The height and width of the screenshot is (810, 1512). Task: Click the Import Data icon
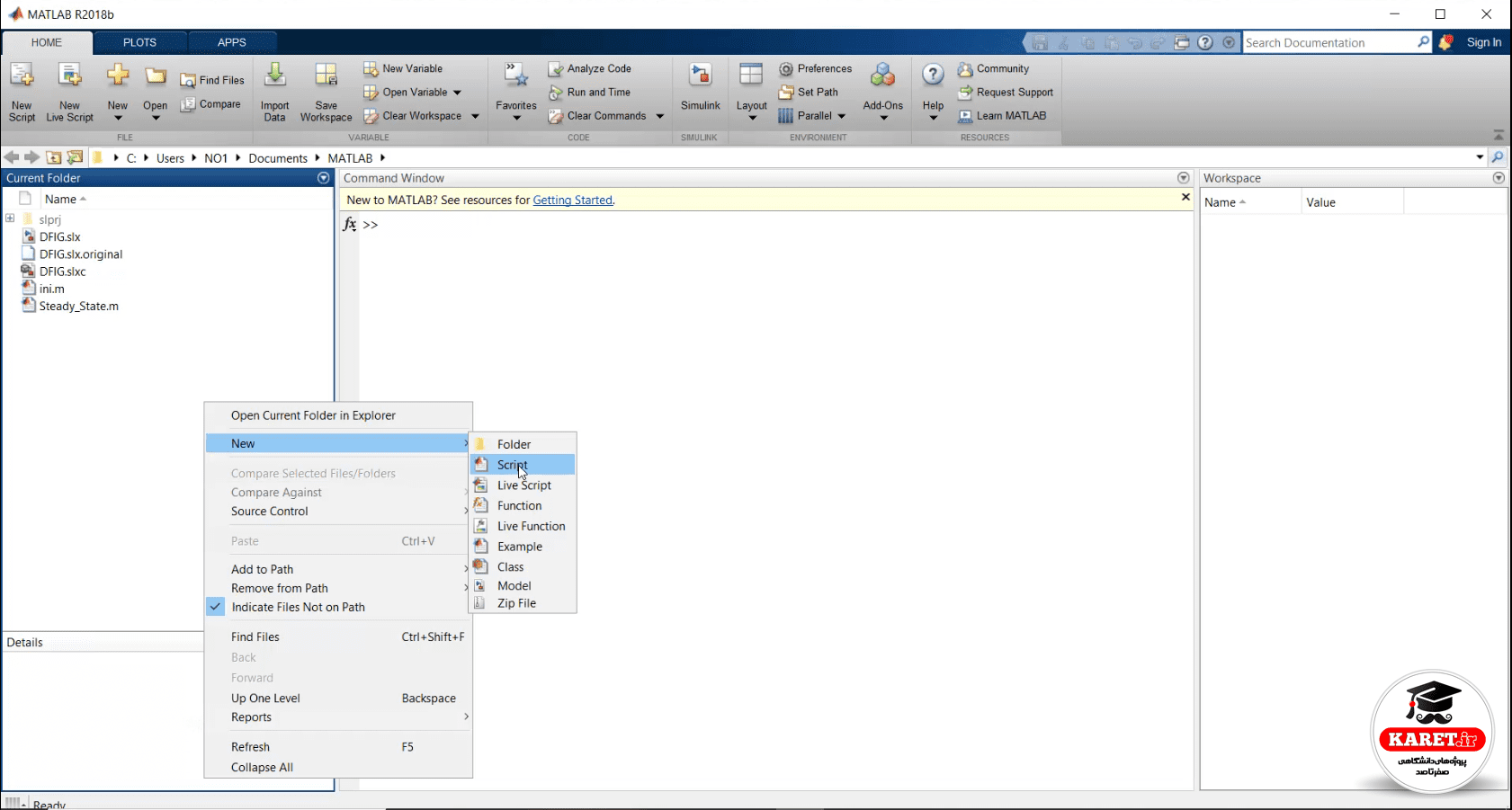tap(275, 77)
